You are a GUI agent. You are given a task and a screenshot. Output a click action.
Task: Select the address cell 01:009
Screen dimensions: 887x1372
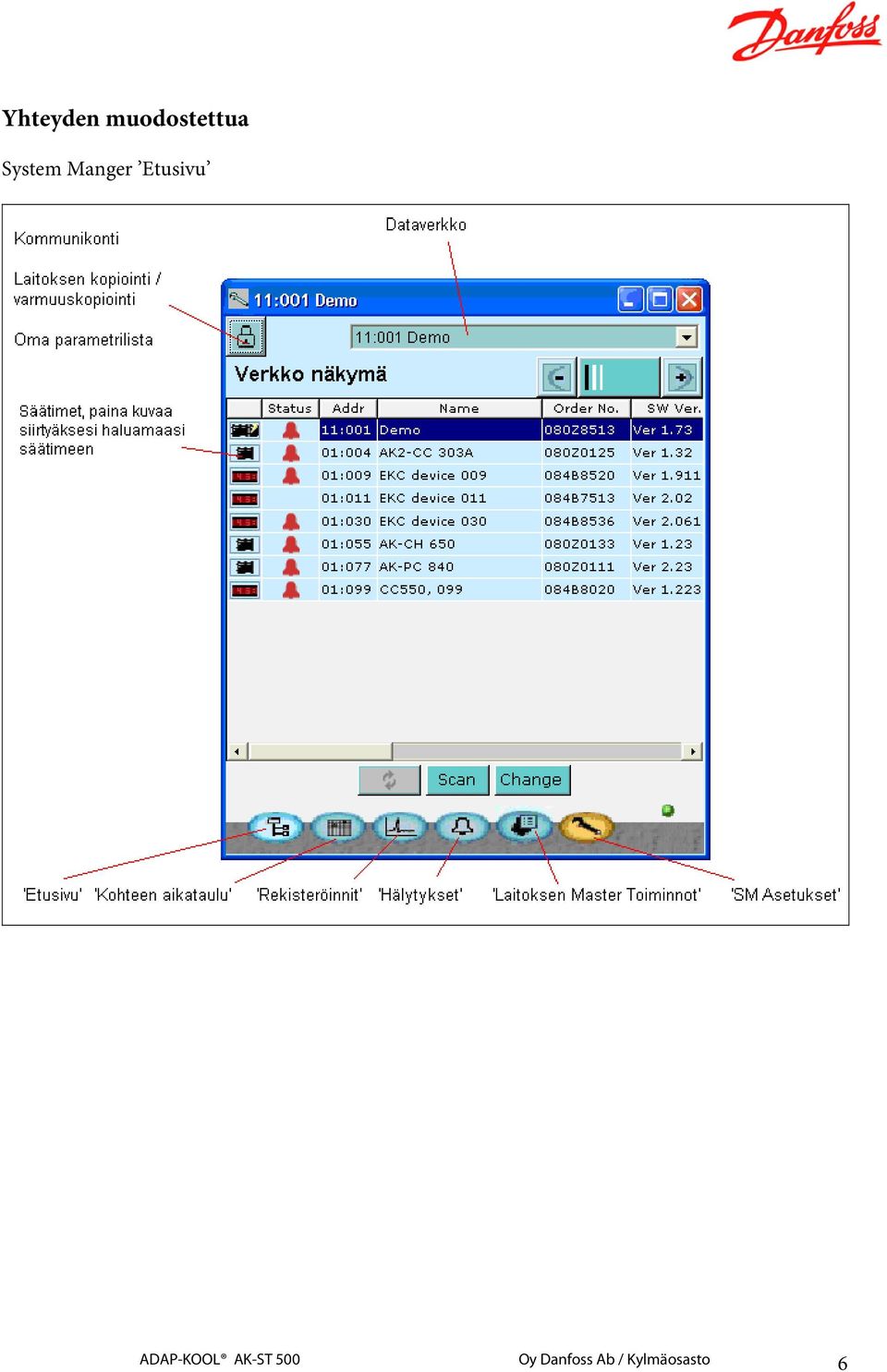tap(346, 476)
